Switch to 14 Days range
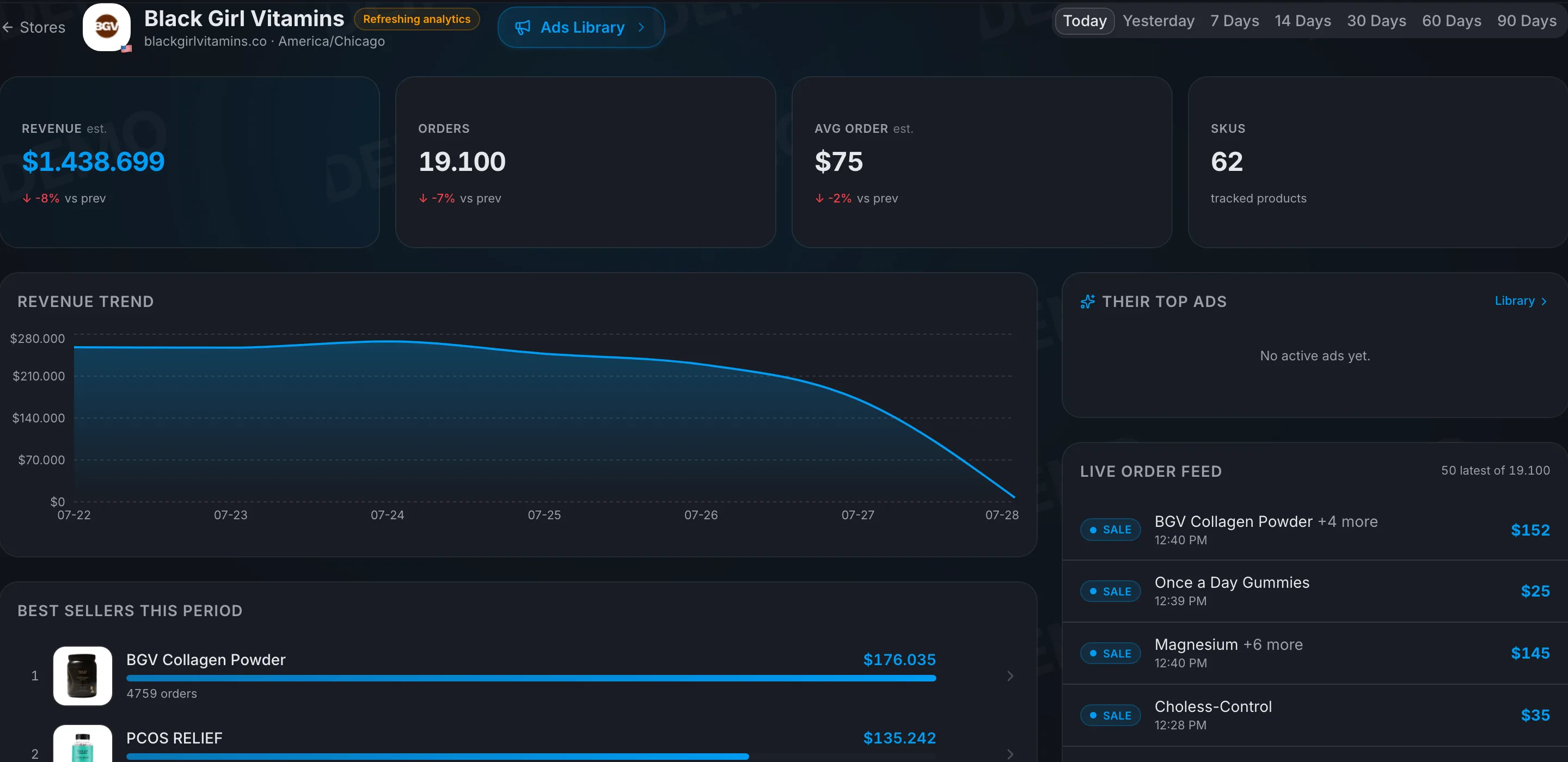The width and height of the screenshot is (1568, 762). pos(1303,21)
